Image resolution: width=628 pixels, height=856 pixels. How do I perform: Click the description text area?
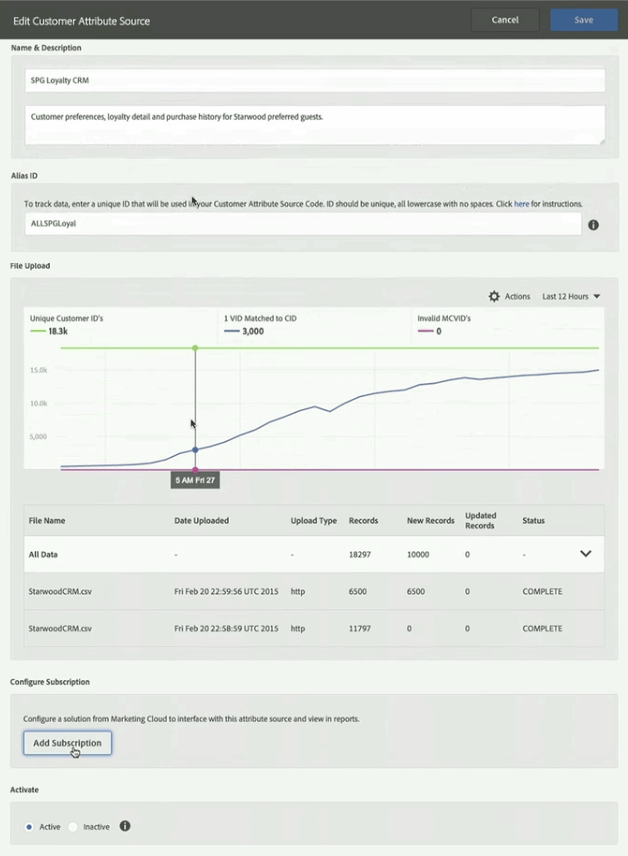[x=314, y=125]
